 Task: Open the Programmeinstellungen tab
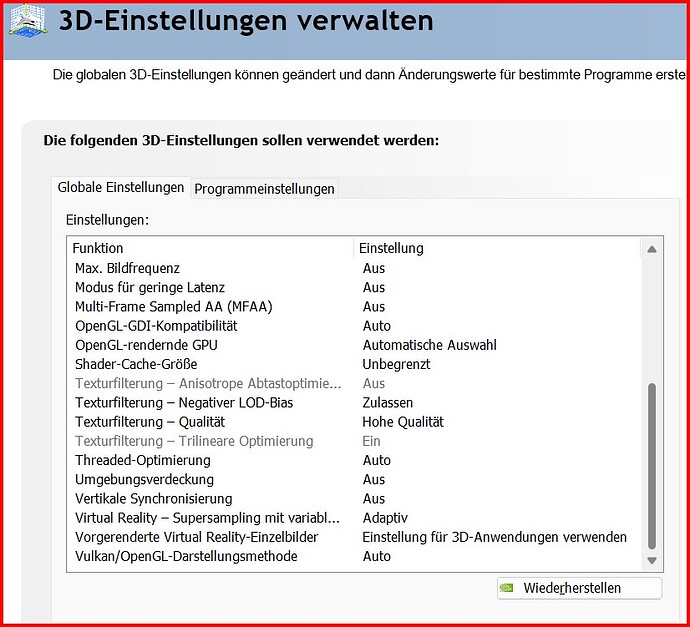pos(264,189)
